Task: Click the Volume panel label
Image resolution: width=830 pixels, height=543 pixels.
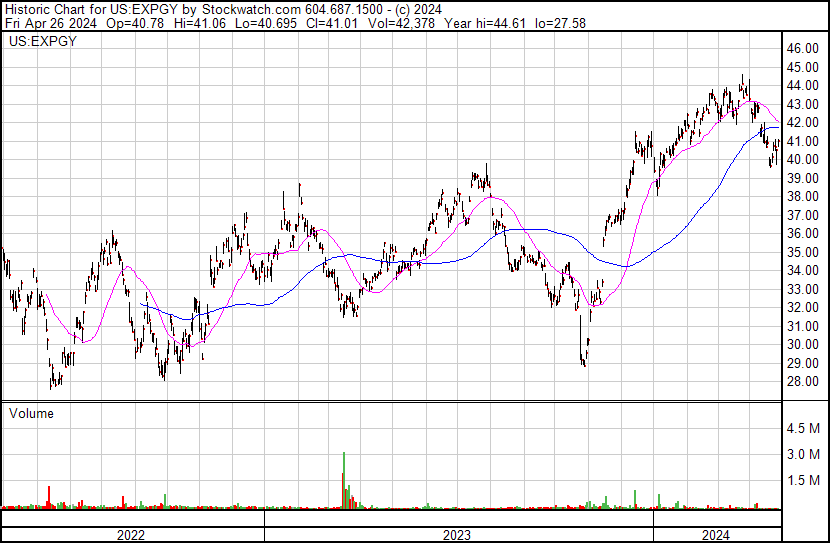Action: click(x=31, y=413)
